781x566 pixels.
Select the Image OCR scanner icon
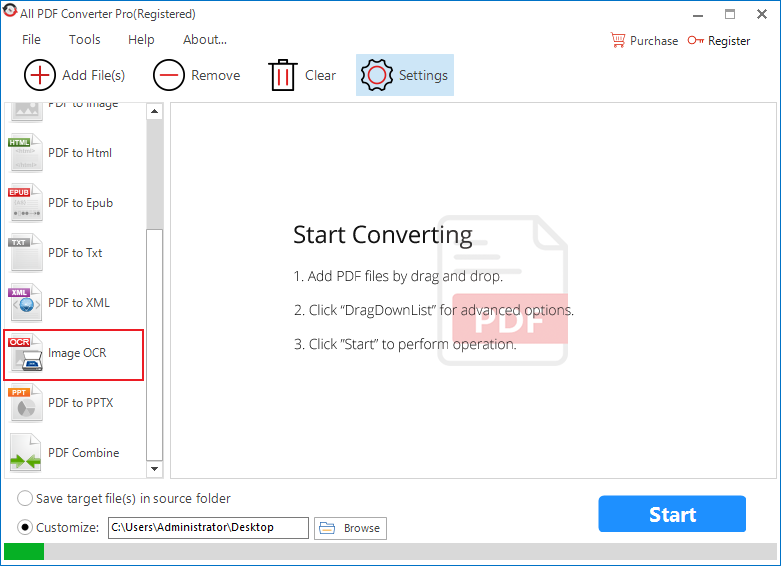pyautogui.click(x=25, y=353)
